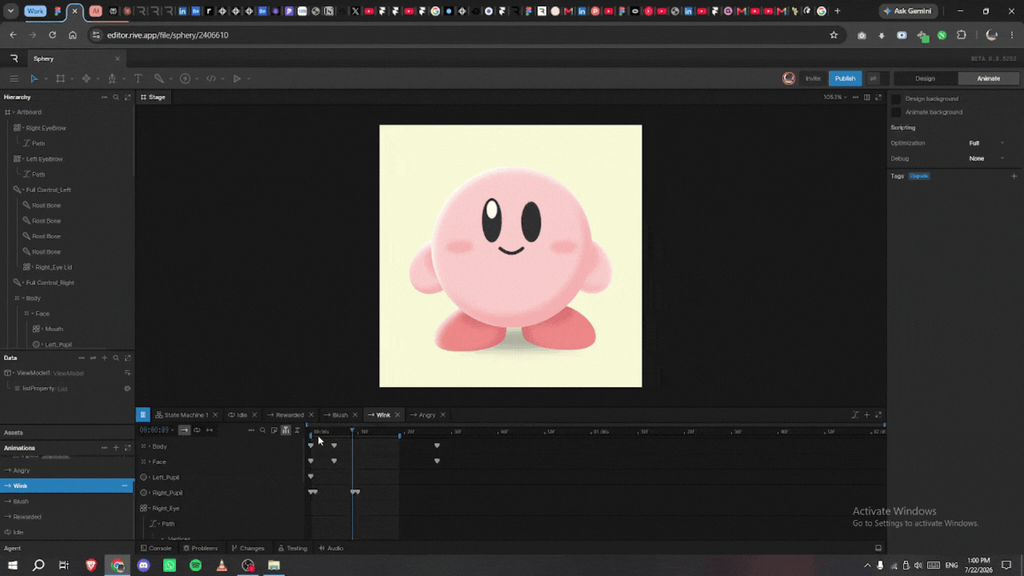
Task: Click the Rive logo home icon
Action: [x=14, y=59]
